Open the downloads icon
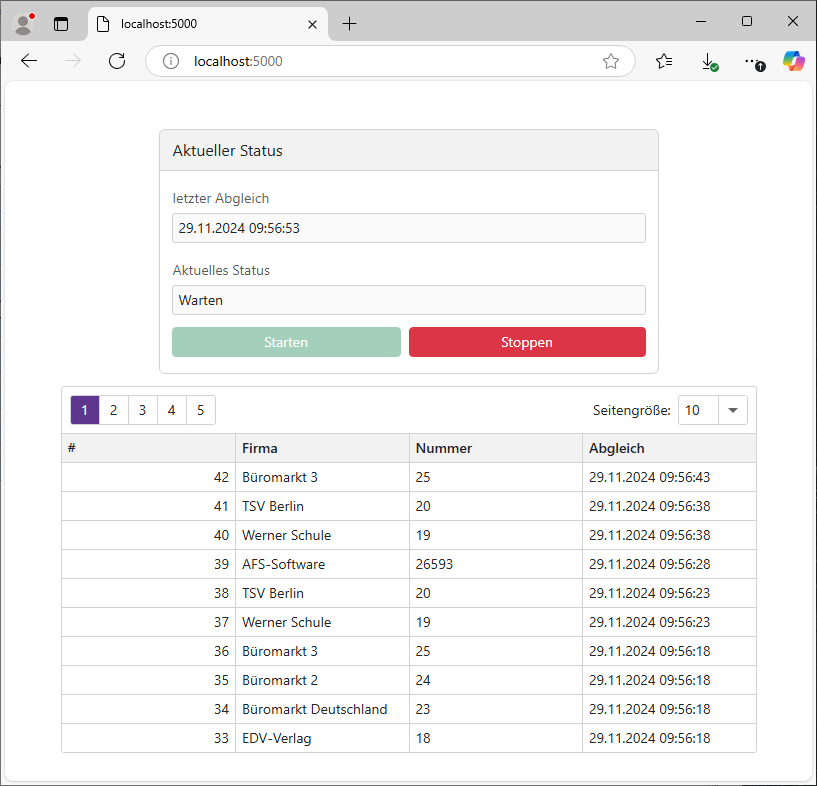Viewport: 817px width, 786px height. [x=709, y=61]
